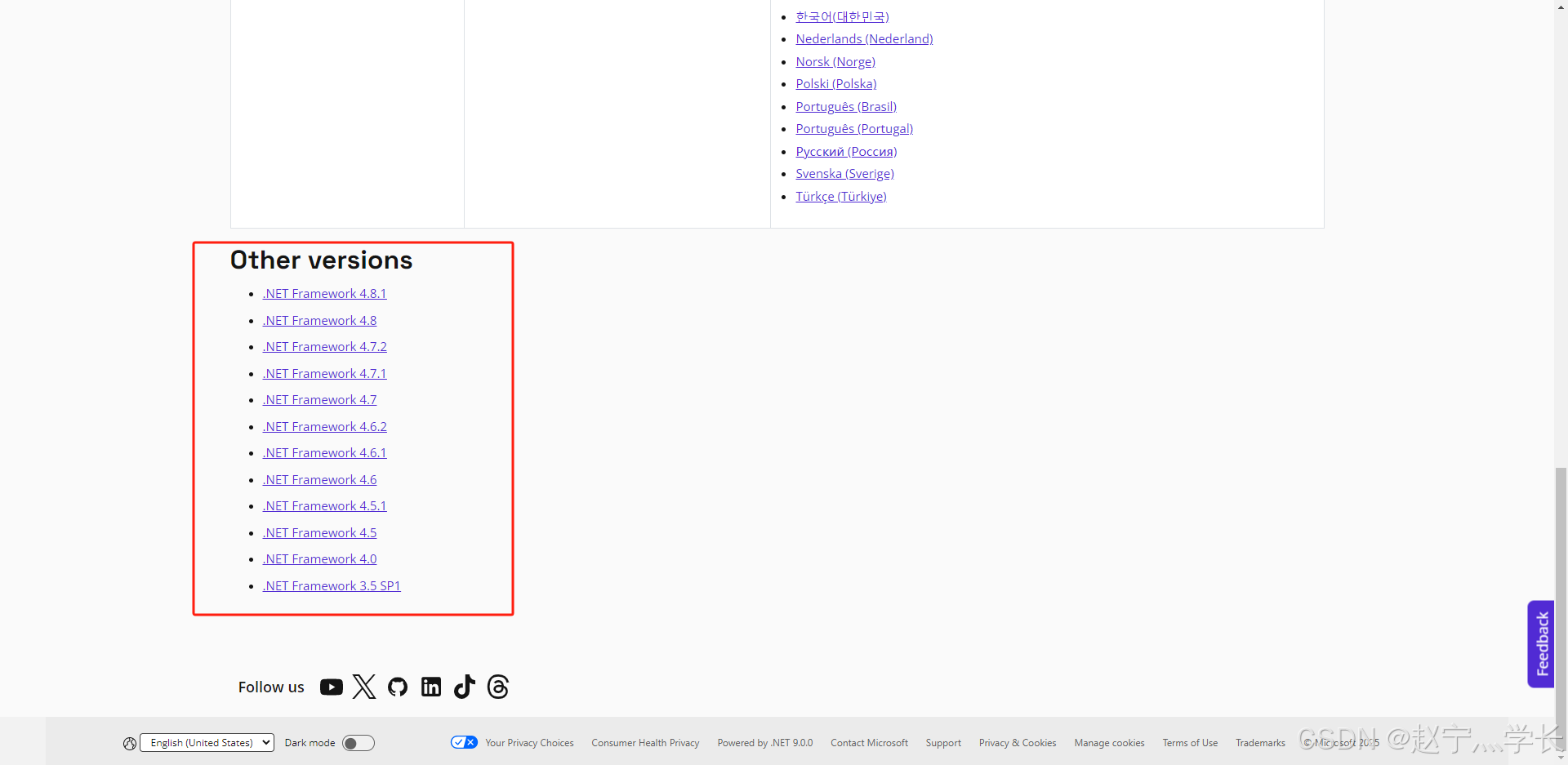Open .NET Framework 4.8.1 link
Image resolution: width=1568 pixels, height=765 pixels.
[x=325, y=294]
